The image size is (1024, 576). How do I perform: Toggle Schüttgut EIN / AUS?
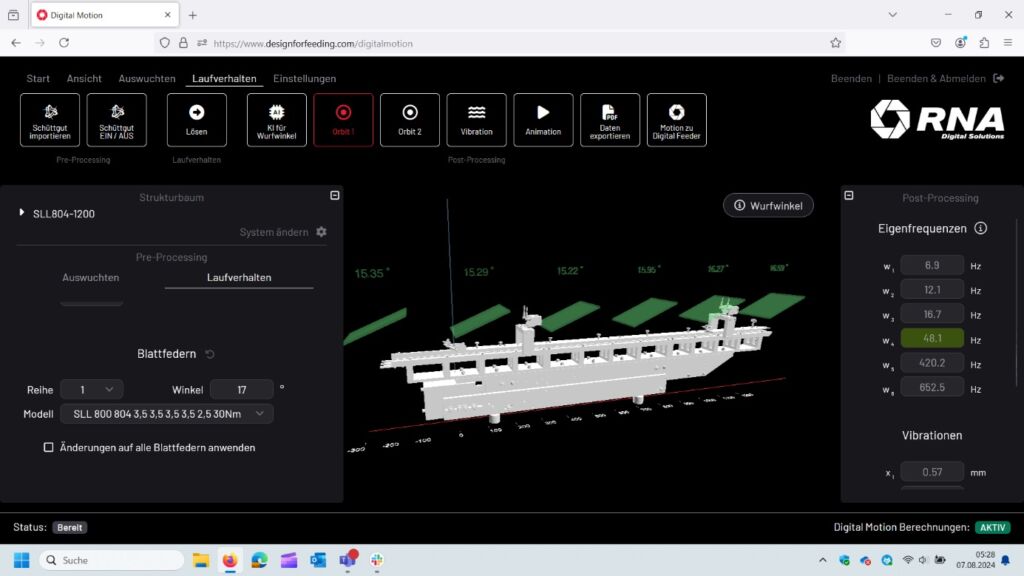116,120
